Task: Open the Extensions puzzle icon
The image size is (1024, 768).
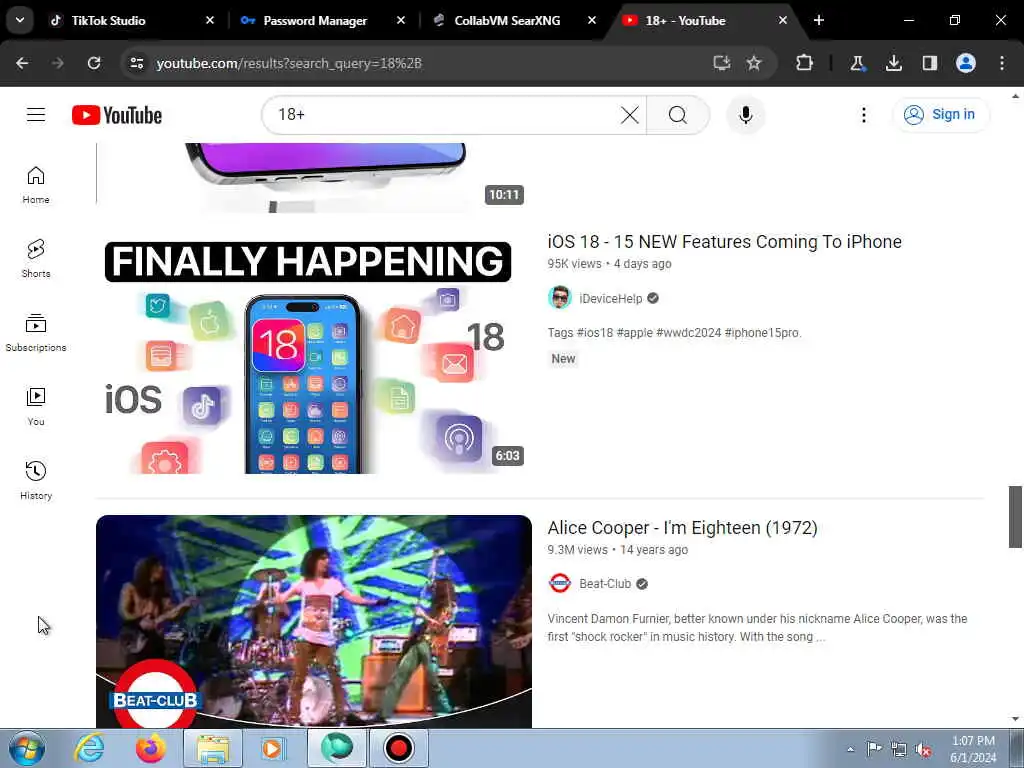Action: pyautogui.click(x=804, y=63)
